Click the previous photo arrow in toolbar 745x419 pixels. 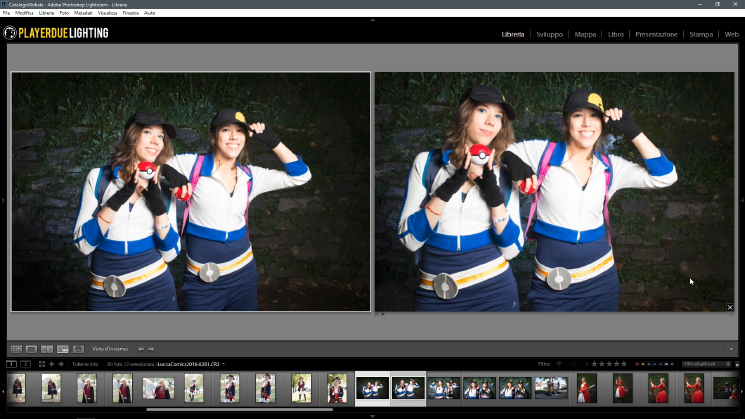(141, 349)
